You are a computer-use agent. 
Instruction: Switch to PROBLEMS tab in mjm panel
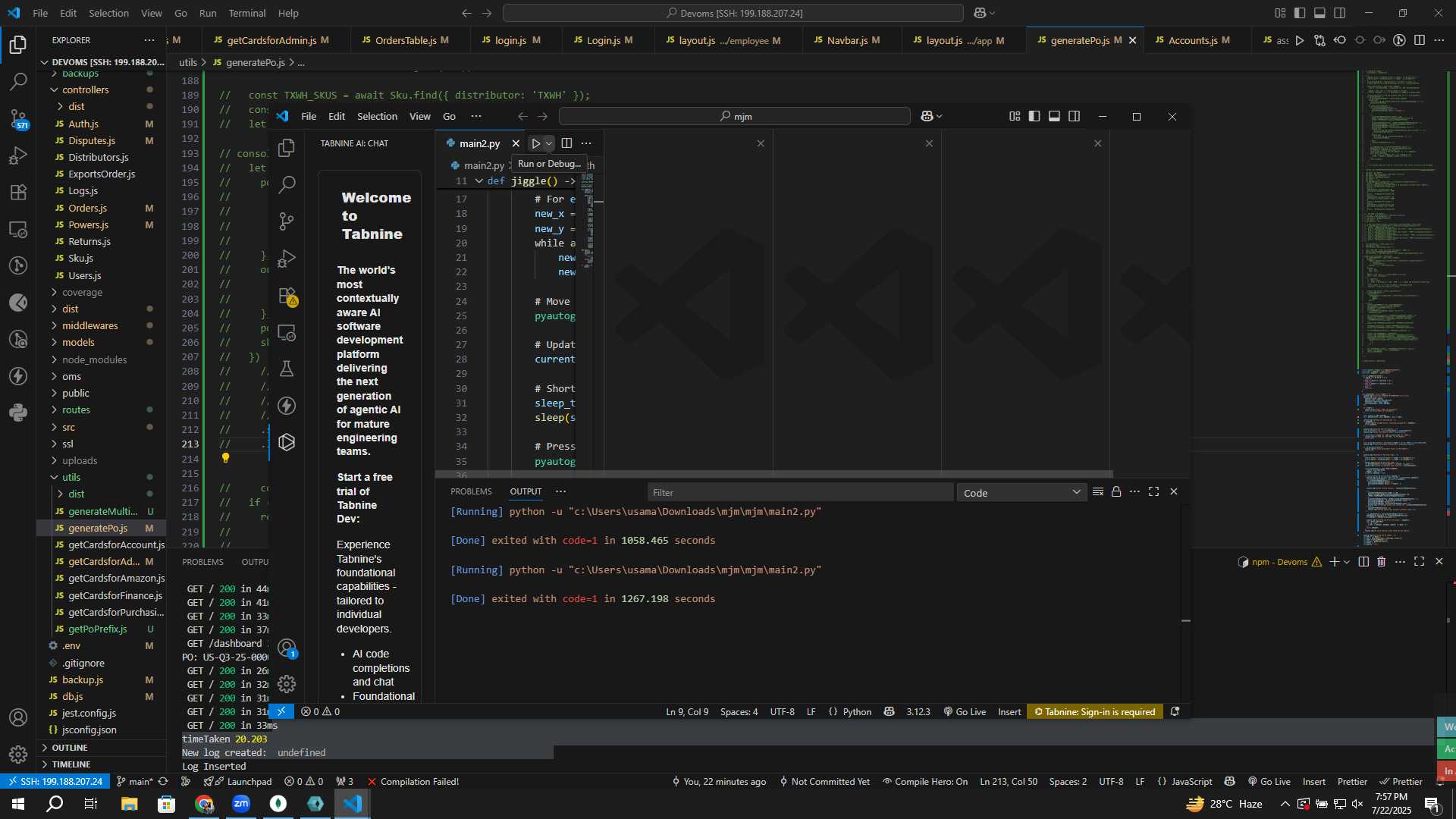click(x=471, y=492)
